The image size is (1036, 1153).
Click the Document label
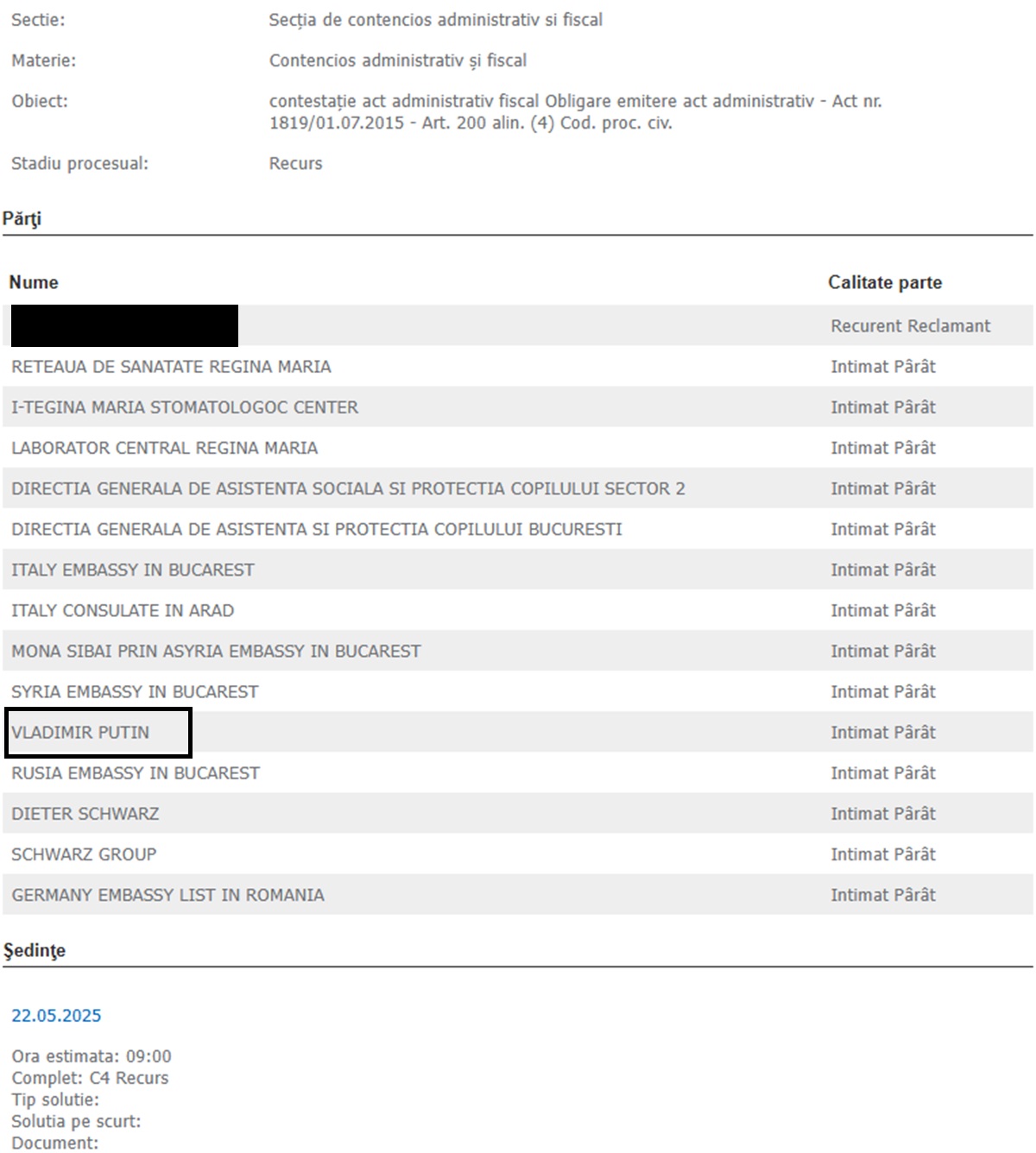[x=55, y=1143]
